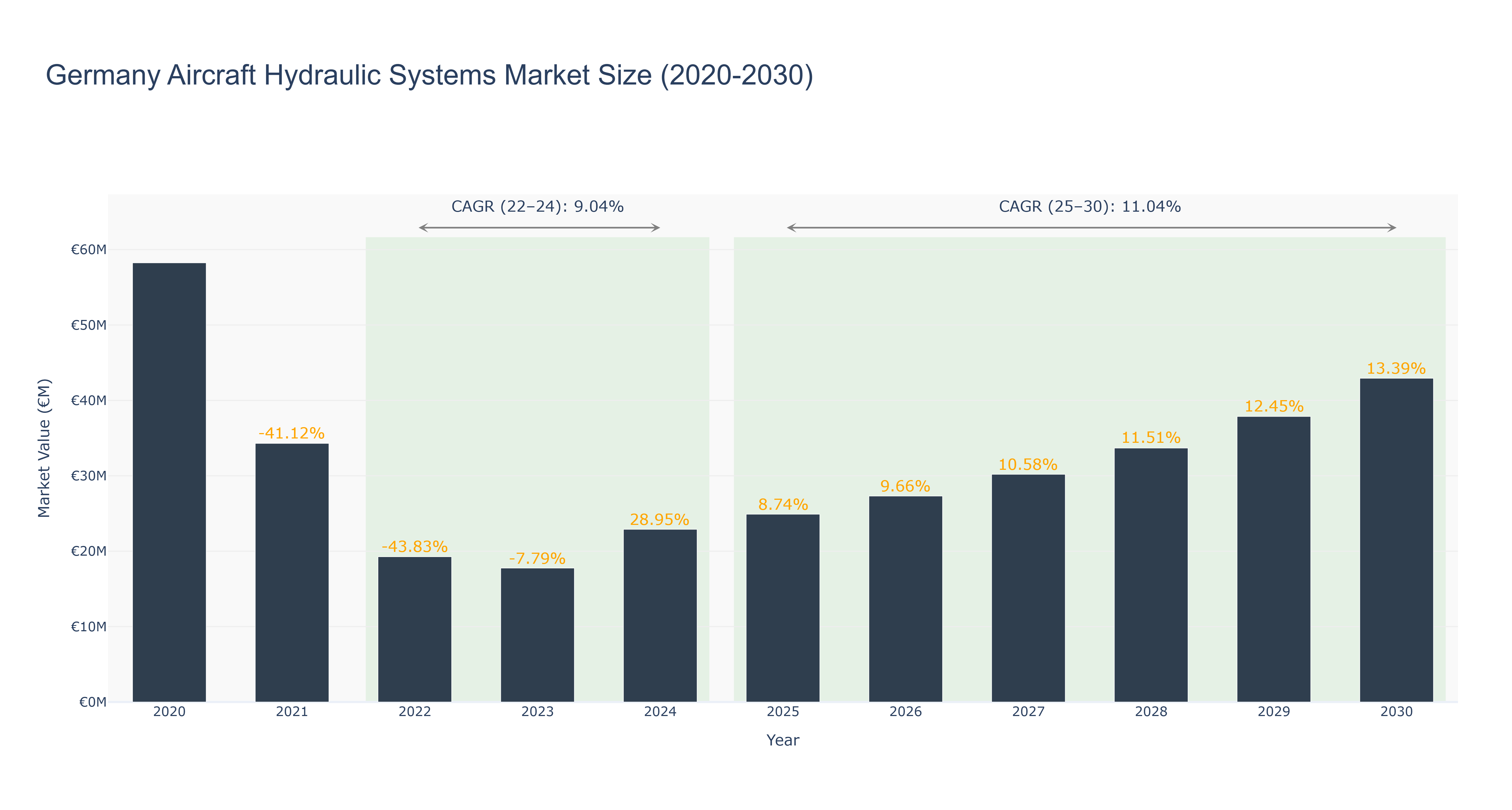Click the €60M y-axis tick label
Image resolution: width=1512 pixels, height=810 pixels.
pyautogui.click(x=89, y=250)
